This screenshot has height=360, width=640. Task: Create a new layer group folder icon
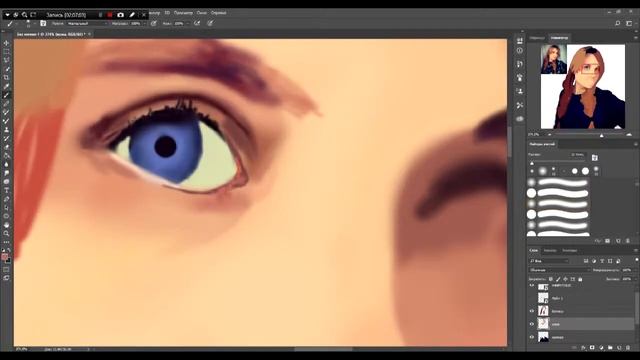(x=610, y=347)
